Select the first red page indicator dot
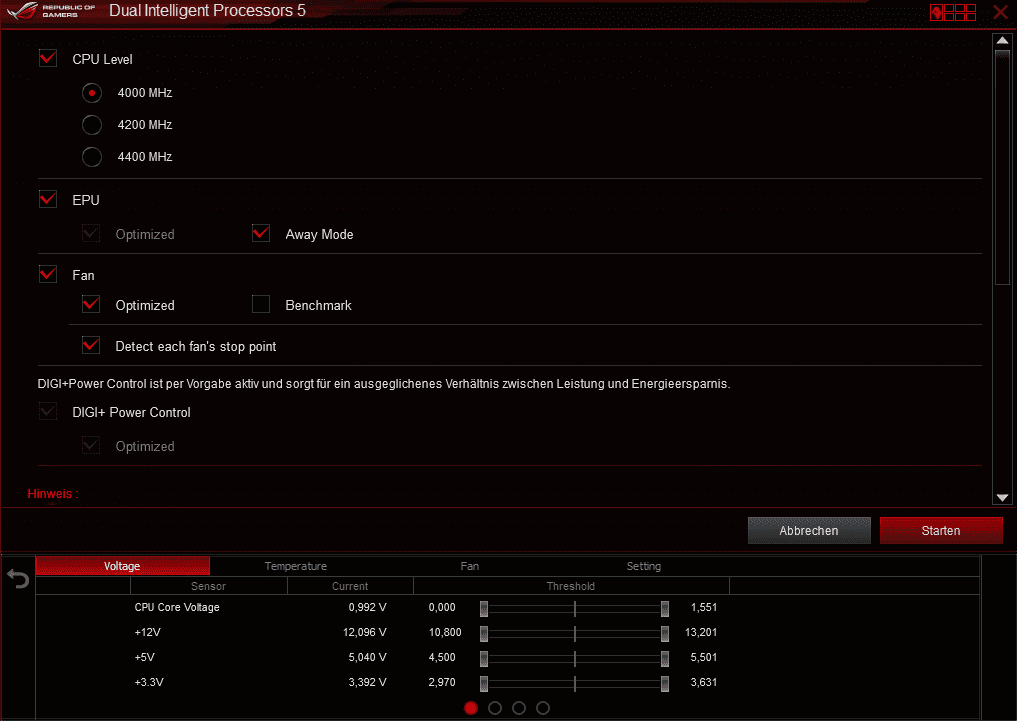 [x=471, y=708]
